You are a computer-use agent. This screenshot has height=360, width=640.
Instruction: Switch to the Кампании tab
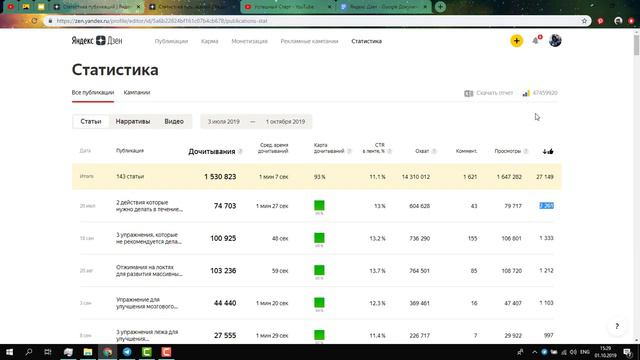[x=137, y=93]
